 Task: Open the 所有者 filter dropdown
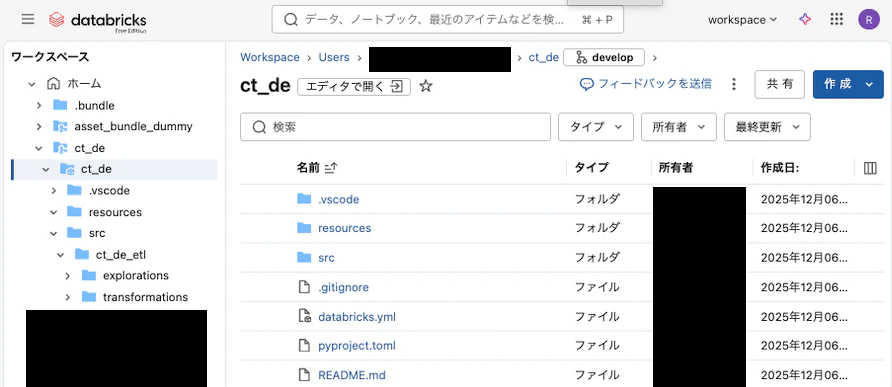[x=679, y=127]
